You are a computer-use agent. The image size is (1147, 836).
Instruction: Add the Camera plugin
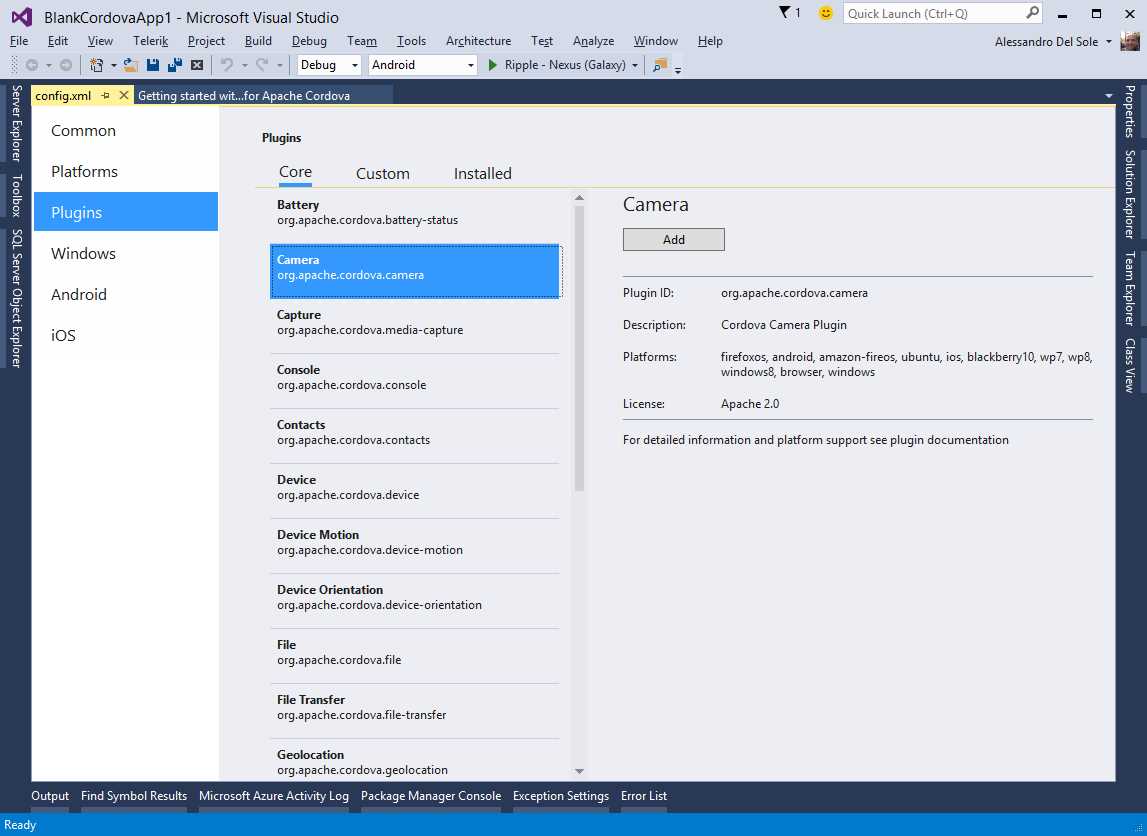[x=673, y=239]
